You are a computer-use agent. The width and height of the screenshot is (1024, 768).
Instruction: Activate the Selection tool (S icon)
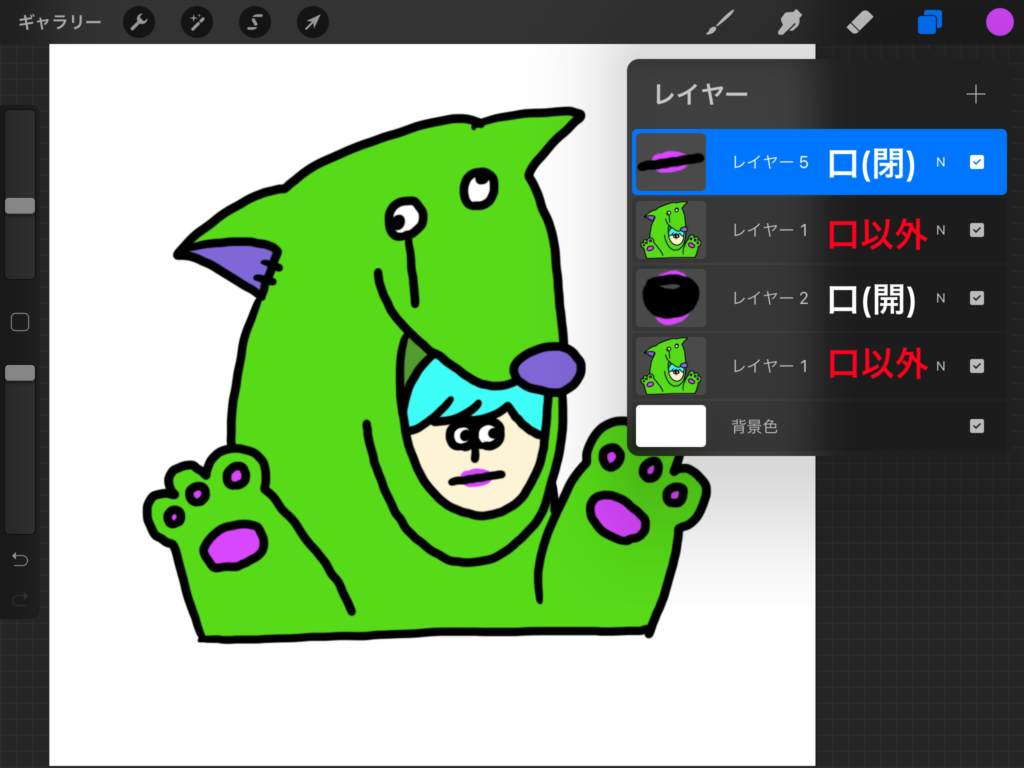[255, 23]
